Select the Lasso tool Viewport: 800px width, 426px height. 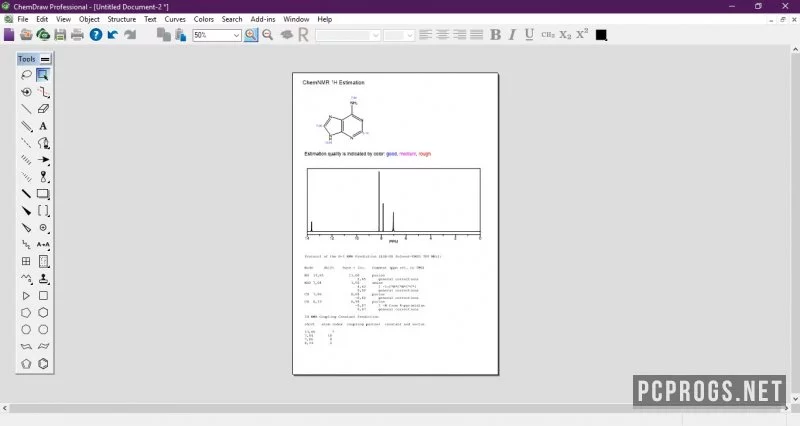pyautogui.click(x=26, y=75)
